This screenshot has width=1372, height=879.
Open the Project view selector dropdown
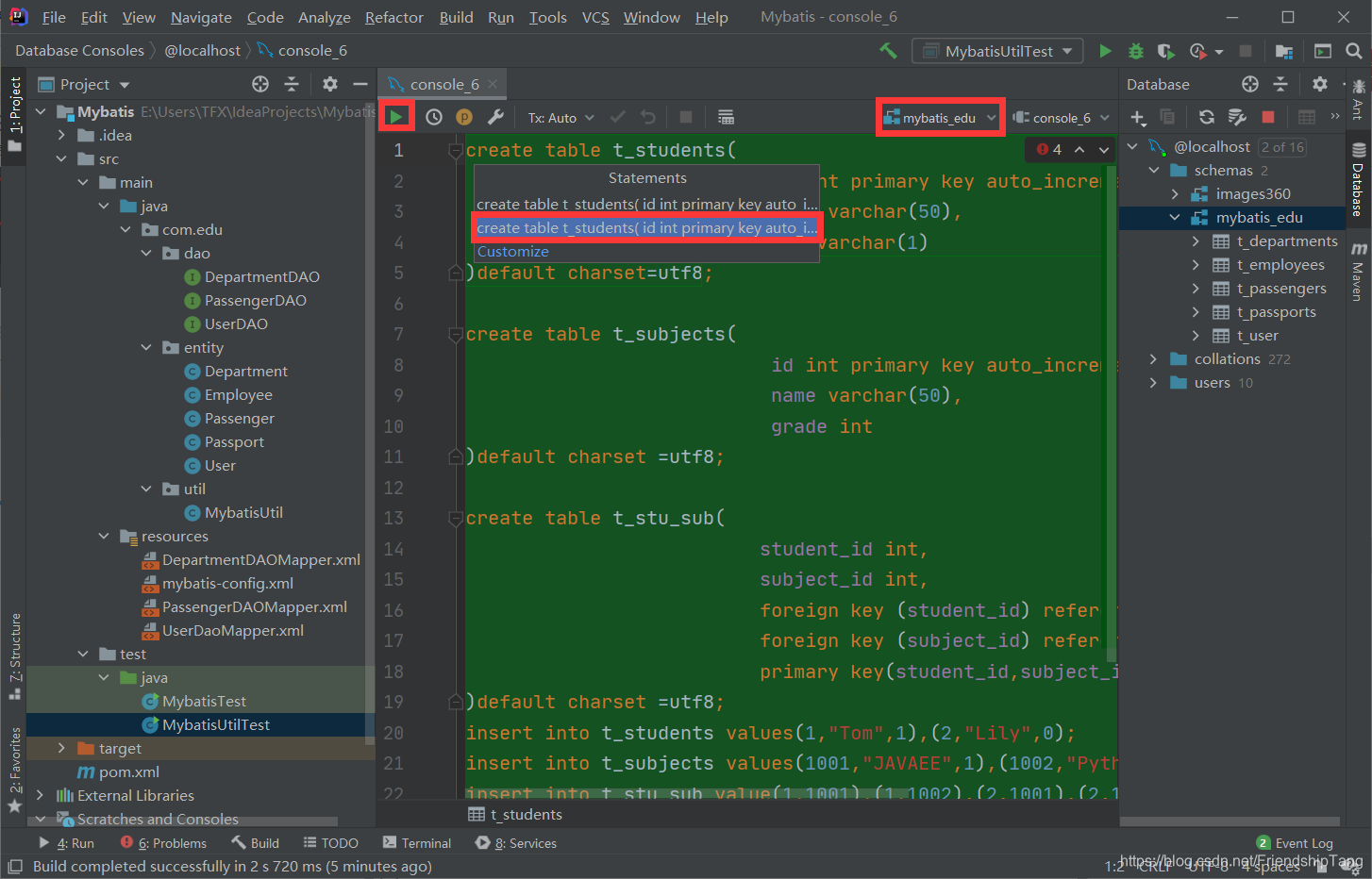pyautogui.click(x=84, y=84)
